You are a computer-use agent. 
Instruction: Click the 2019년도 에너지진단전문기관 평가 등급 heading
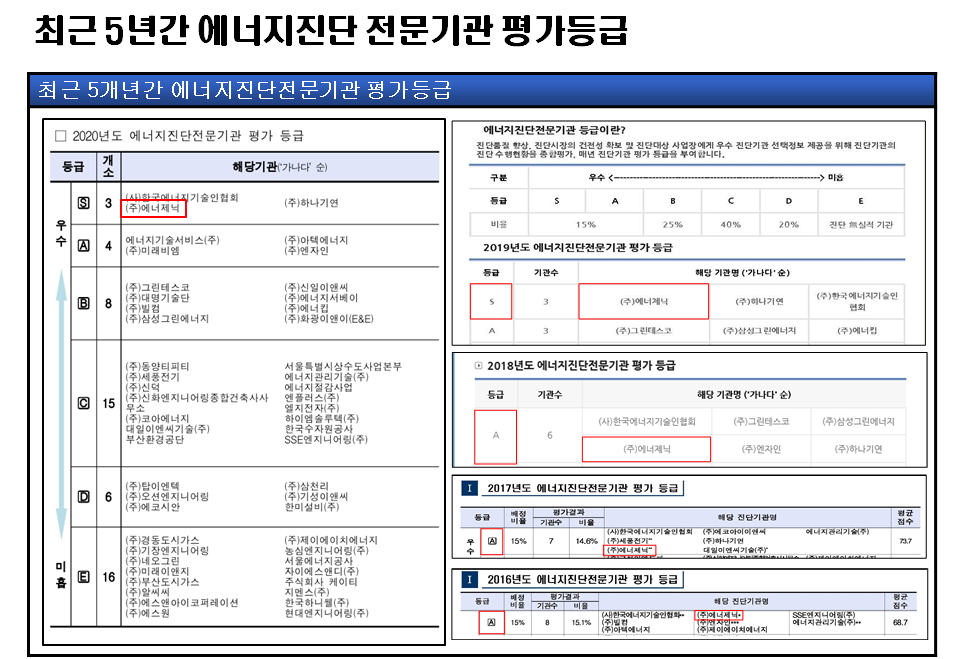[578, 247]
